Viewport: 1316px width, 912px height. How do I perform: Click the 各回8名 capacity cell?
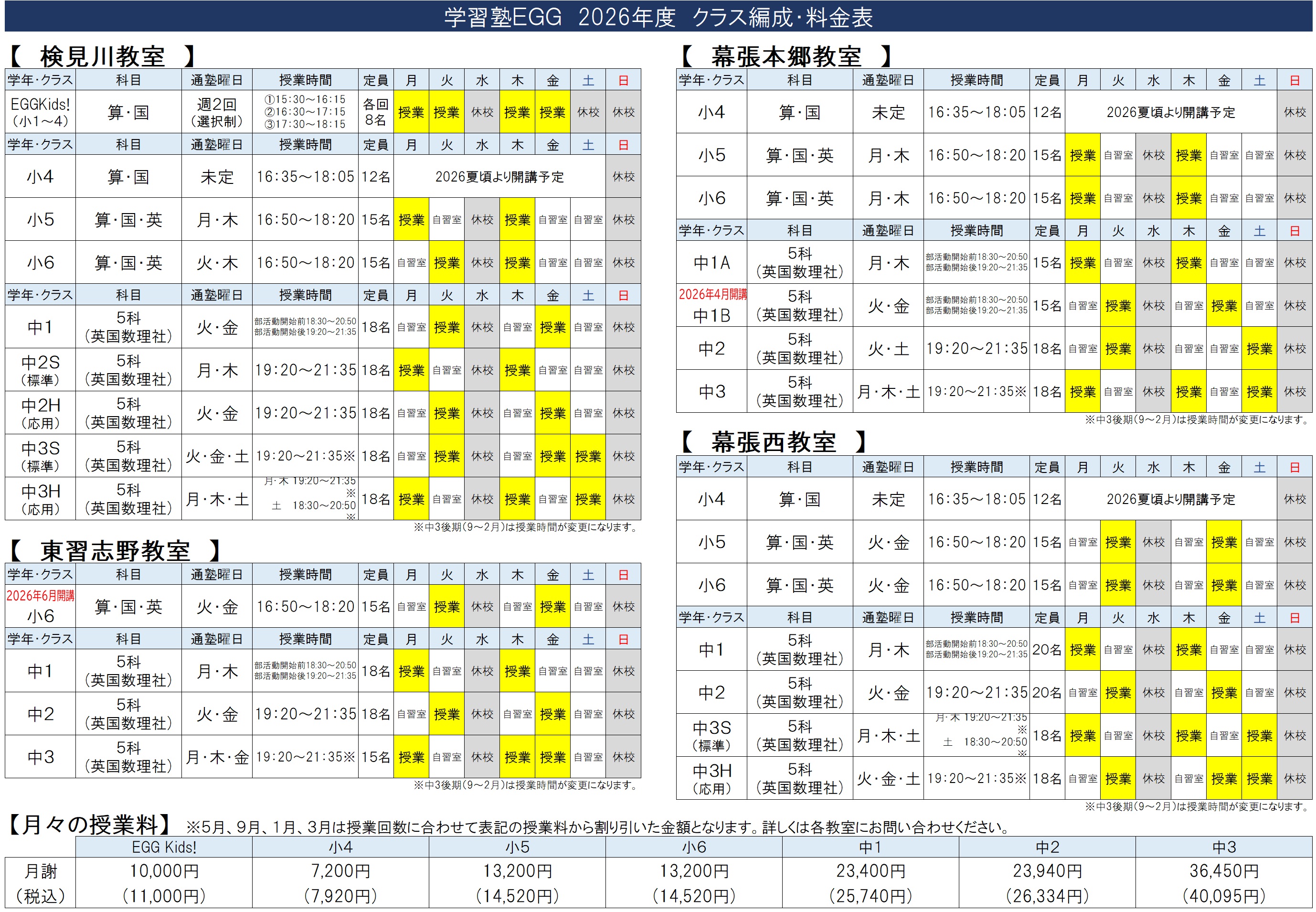(375, 112)
